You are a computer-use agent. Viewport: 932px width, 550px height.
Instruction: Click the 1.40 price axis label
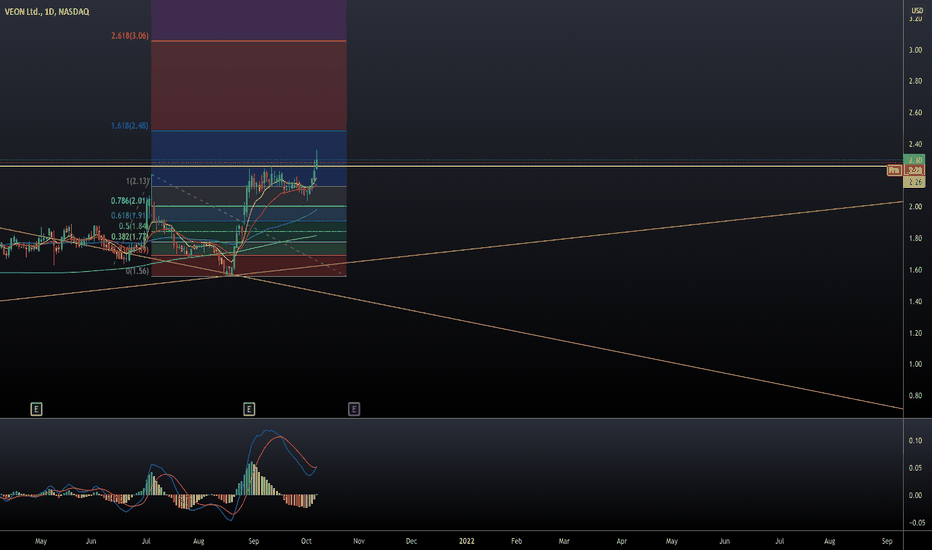(x=915, y=301)
